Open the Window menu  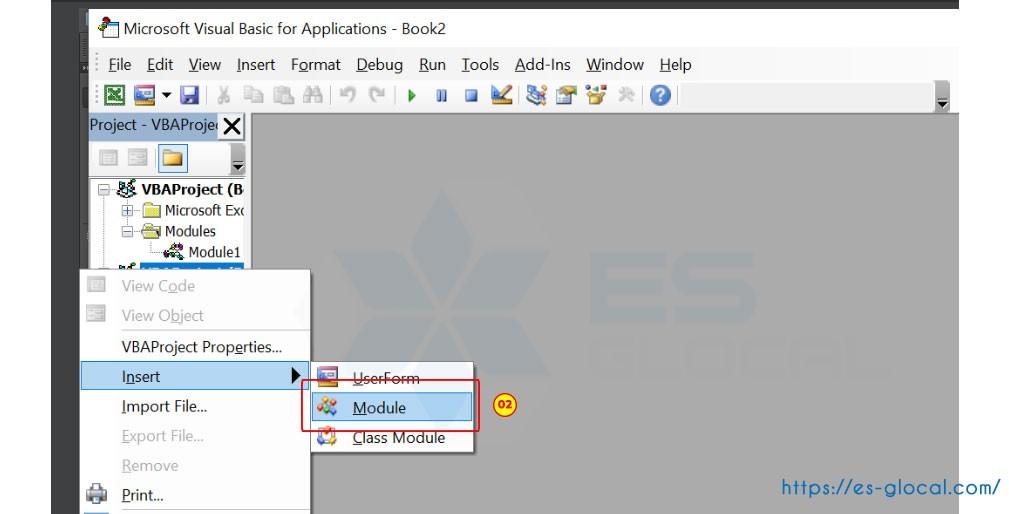click(x=615, y=65)
